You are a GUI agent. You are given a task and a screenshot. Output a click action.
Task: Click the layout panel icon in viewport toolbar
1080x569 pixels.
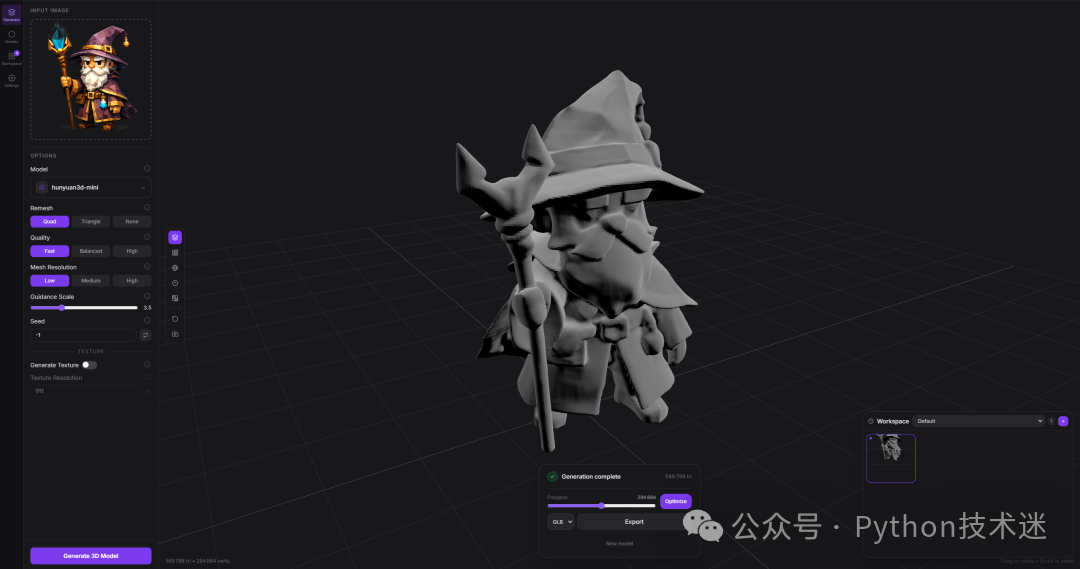pos(175,298)
